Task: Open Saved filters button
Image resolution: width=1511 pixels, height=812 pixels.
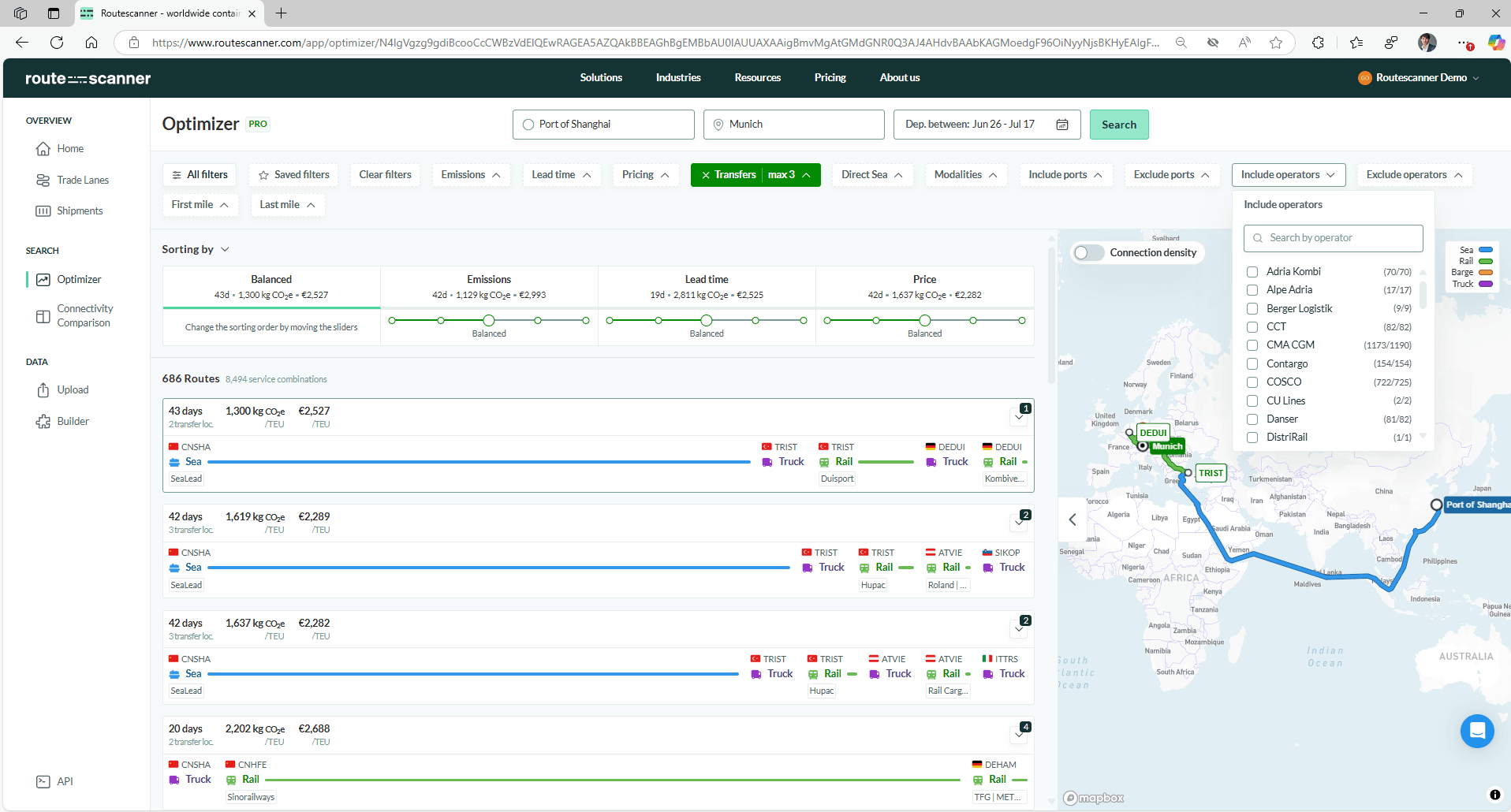Action: (x=294, y=175)
